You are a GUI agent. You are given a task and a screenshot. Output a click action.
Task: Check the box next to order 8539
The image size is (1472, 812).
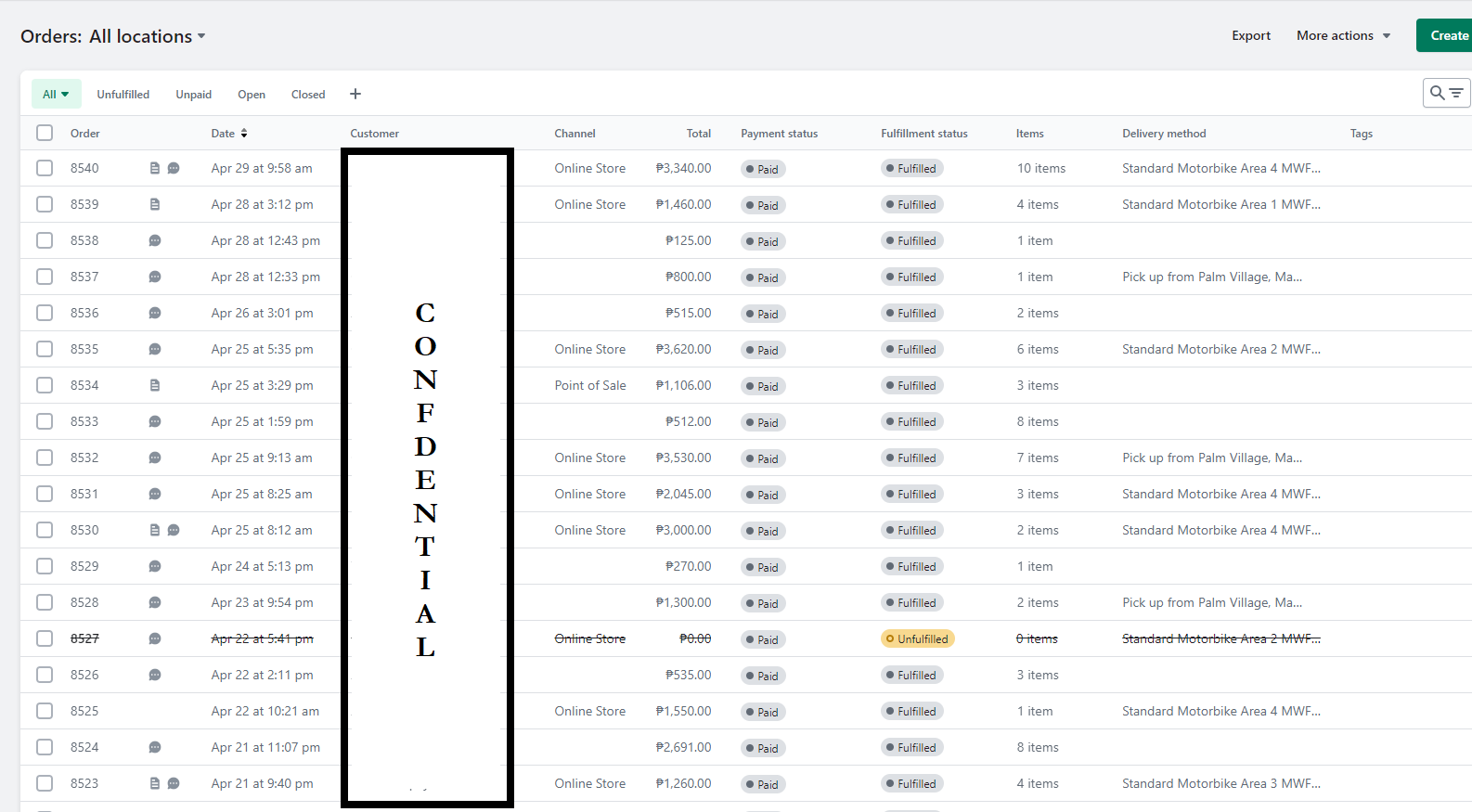click(x=45, y=204)
